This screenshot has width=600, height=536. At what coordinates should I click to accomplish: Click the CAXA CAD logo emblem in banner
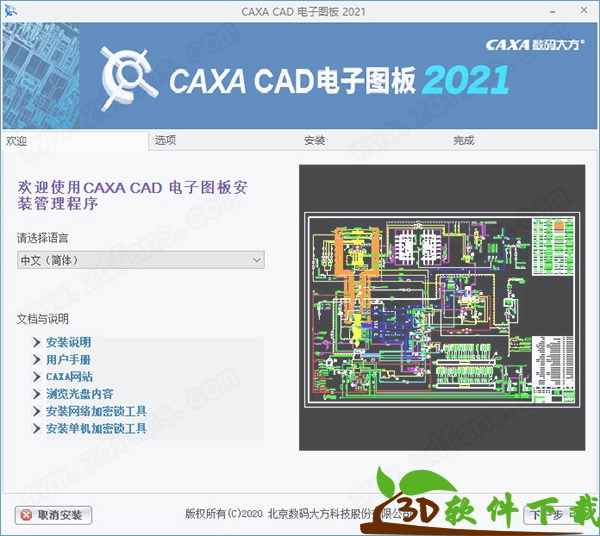(129, 78)
